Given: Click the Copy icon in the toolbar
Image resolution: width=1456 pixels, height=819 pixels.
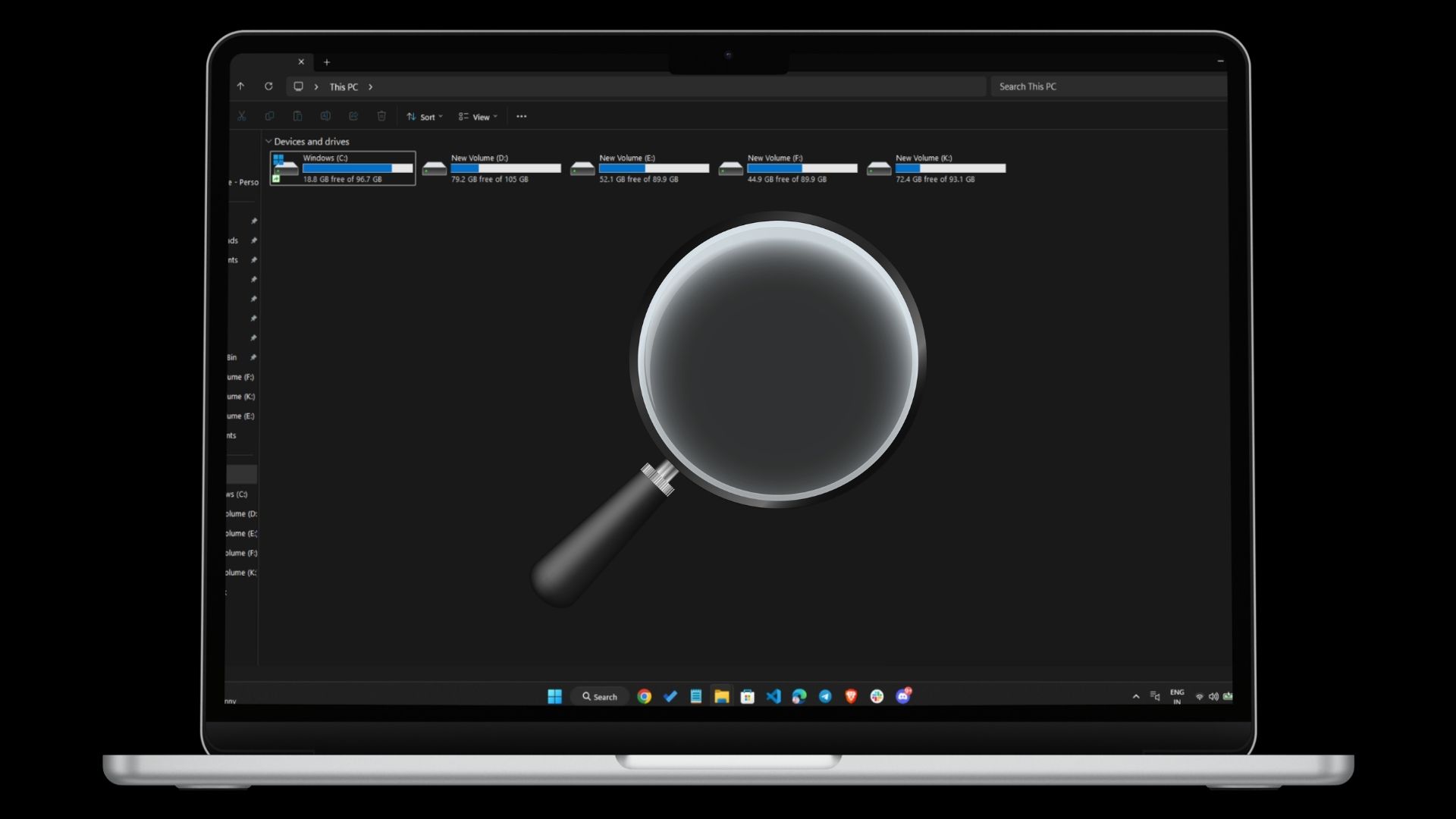Looking at the screenshot, I should click(269, 116).
